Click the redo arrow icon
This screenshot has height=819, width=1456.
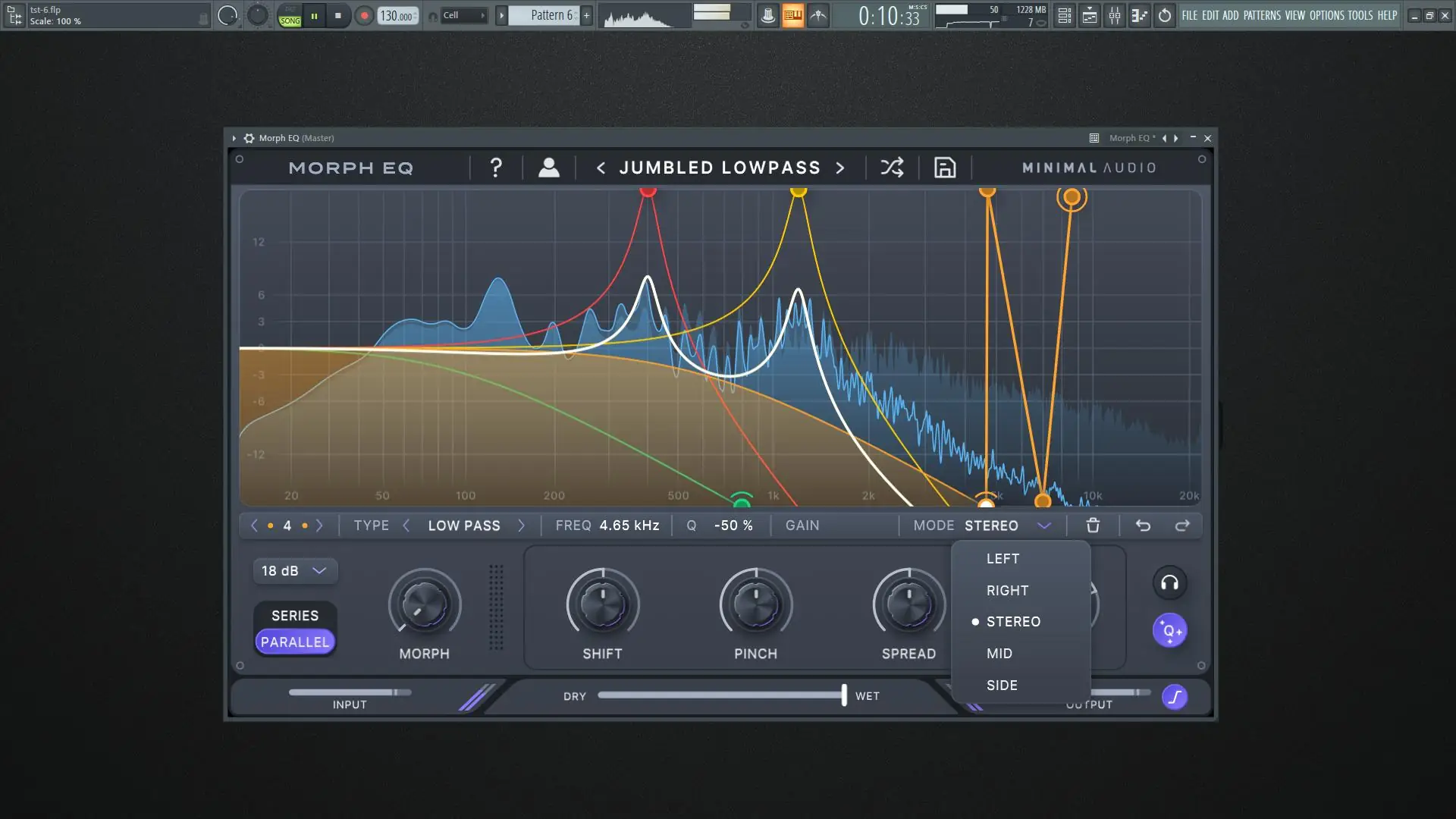coord(1182,526)
